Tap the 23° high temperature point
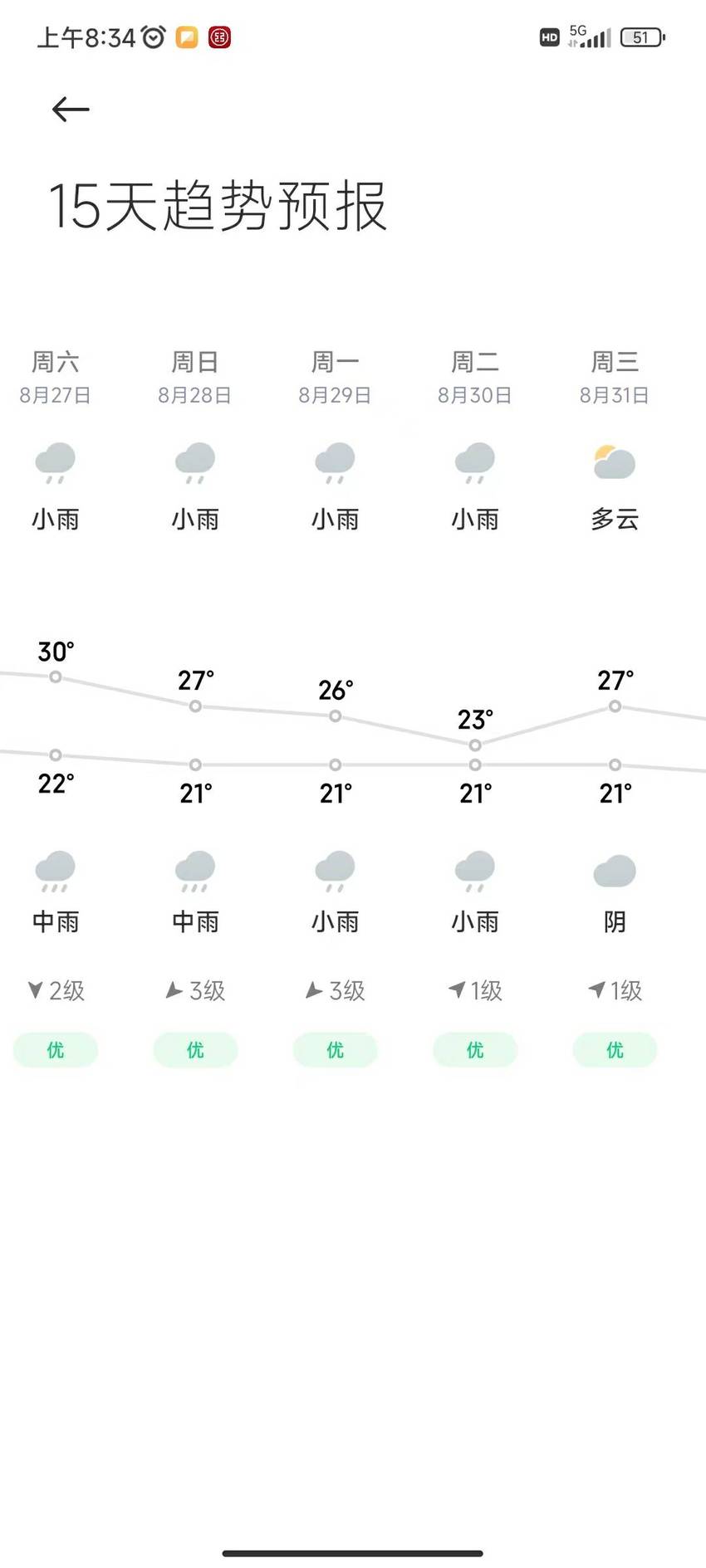The image size is (706, 1568). [475, 745]
